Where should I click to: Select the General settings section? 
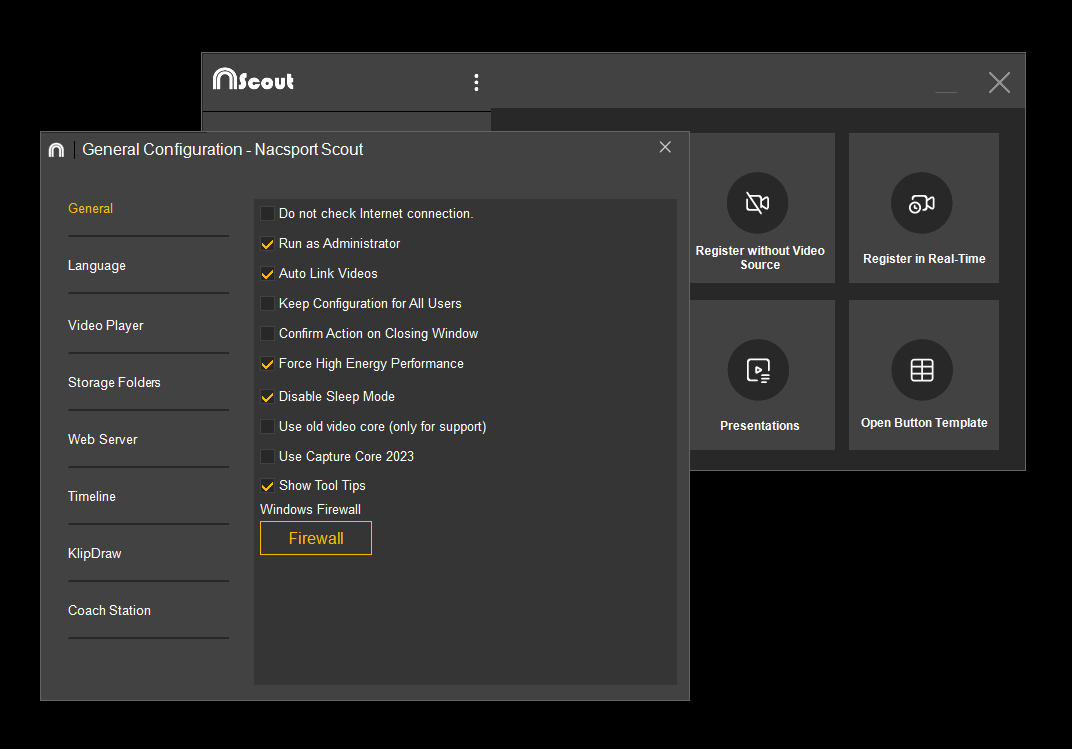tap(90, 208)
